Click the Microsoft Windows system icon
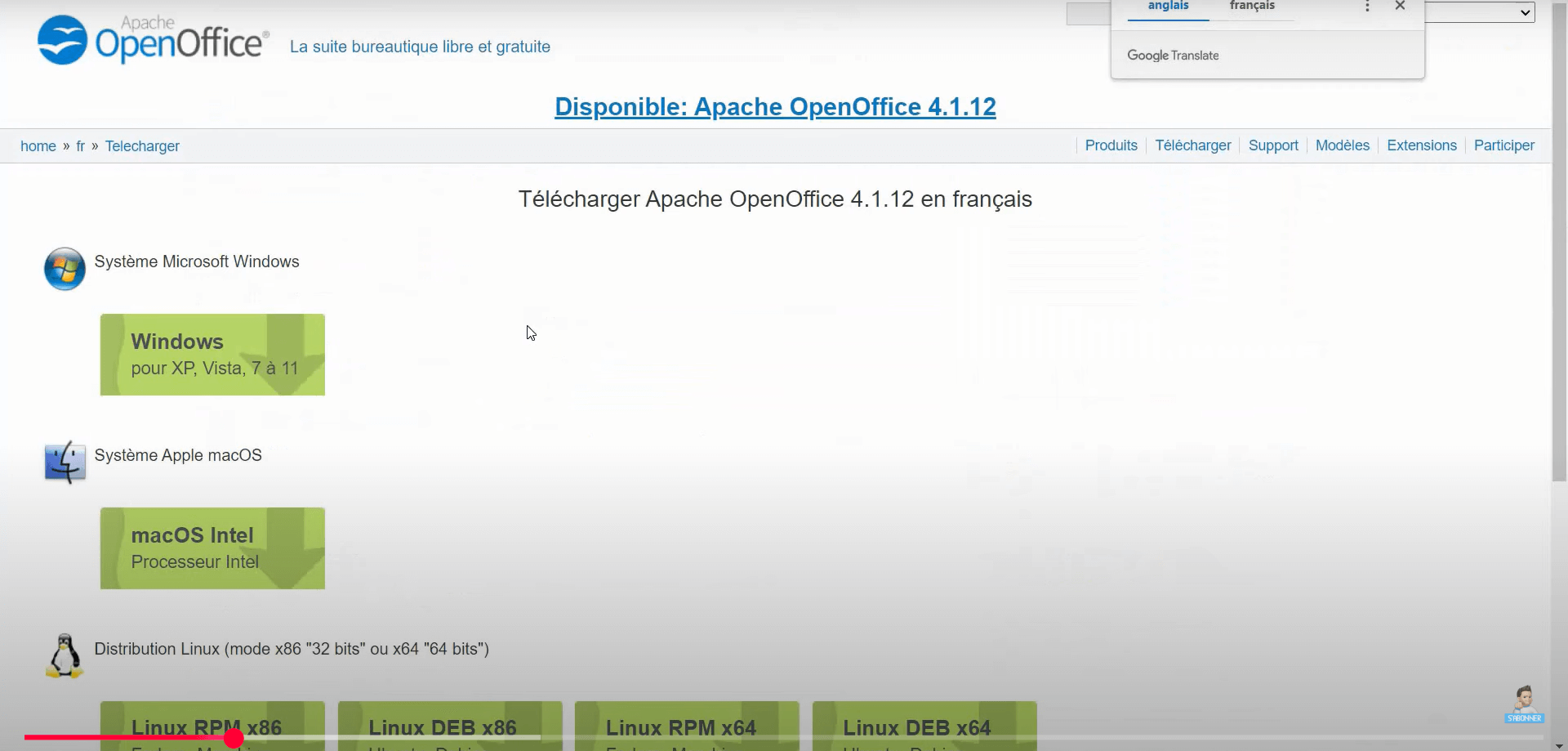1568x751 pixels. pos(65,269)
